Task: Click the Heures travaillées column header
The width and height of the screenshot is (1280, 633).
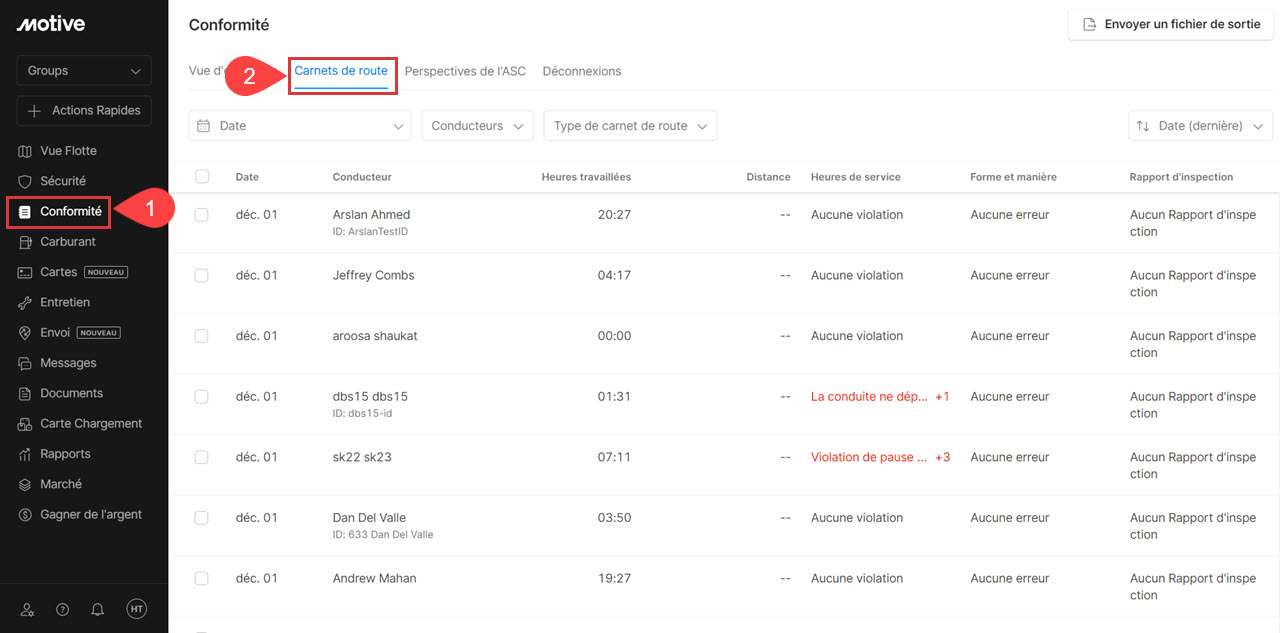Action: pyautogui.click(x=586, y=177)
